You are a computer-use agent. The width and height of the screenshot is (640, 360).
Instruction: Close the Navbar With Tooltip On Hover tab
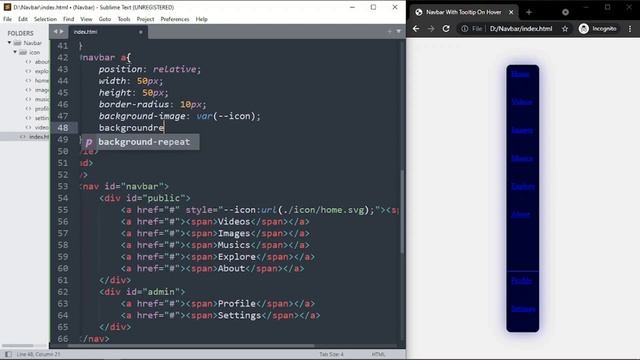pos(511,12)
